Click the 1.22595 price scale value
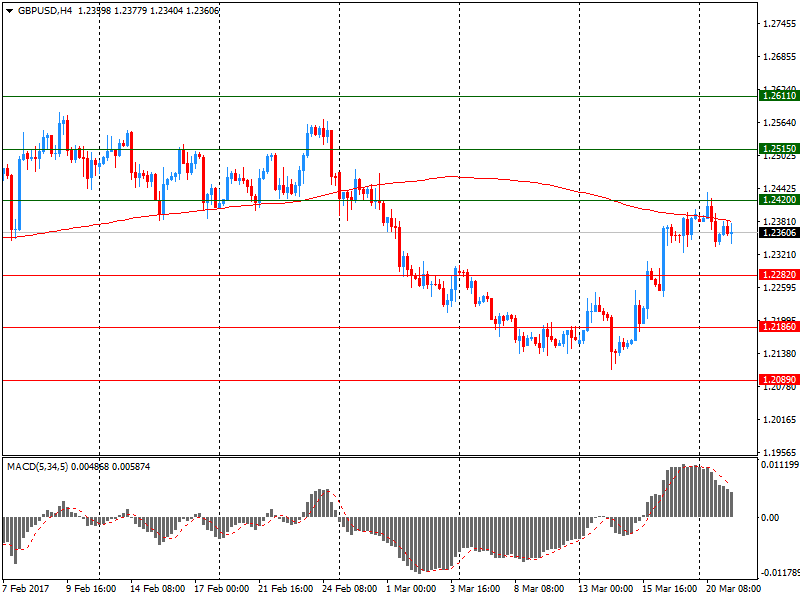800x600 pixels. (x=779, y=288)
